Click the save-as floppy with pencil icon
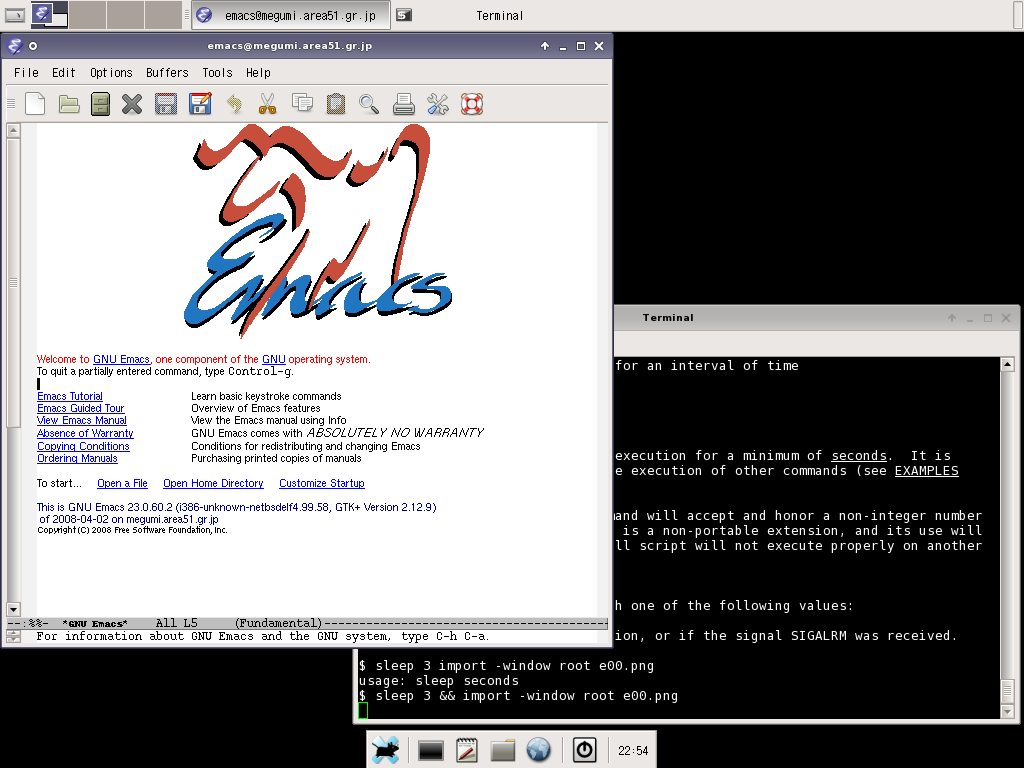This screenshot has height=768, width=1024. pyautogui.click(x=200, y=104)
